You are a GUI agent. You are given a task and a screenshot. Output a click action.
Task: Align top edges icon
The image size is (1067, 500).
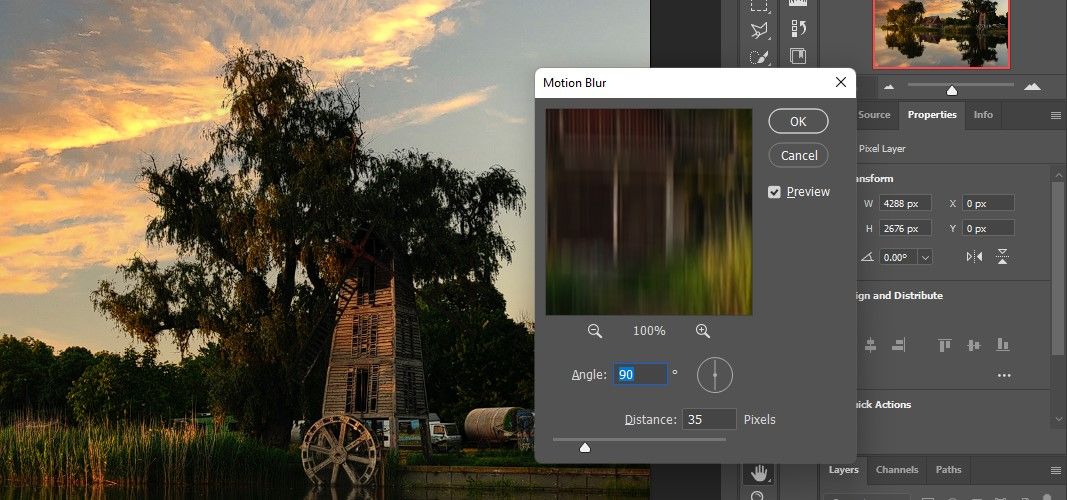click(x=945, y=345)
